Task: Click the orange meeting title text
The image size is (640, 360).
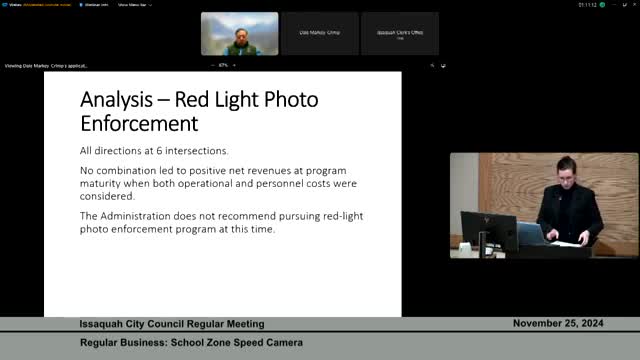Action: tap(47, 5)
